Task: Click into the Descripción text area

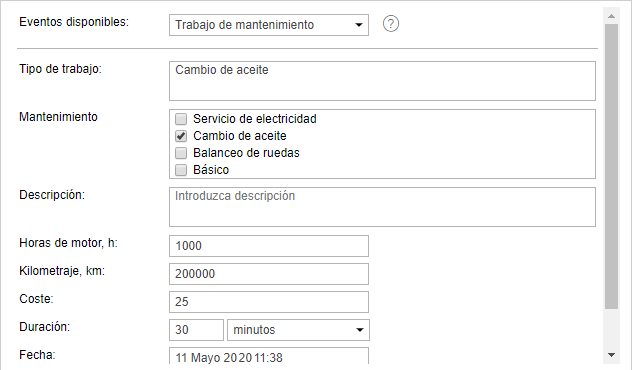Action: click(x=382, y=207)
